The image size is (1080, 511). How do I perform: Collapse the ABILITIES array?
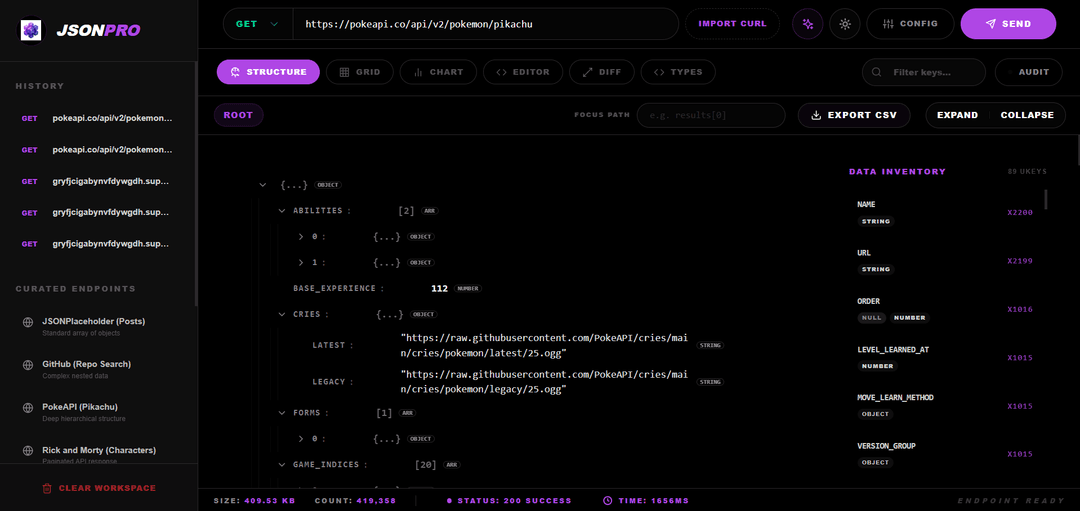pyautogui.click(x=282, y=211)
